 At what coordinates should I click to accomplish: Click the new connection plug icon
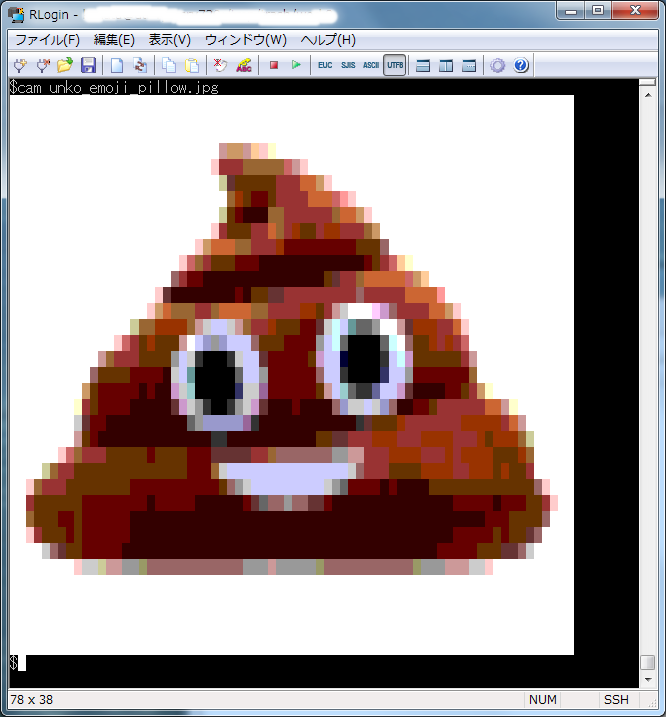tap(20, 65)
